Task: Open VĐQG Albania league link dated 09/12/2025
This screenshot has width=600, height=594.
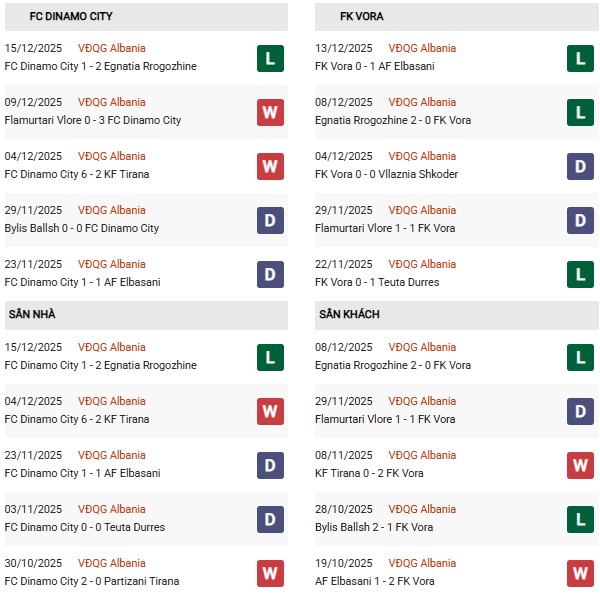Action: coord(111,102)
